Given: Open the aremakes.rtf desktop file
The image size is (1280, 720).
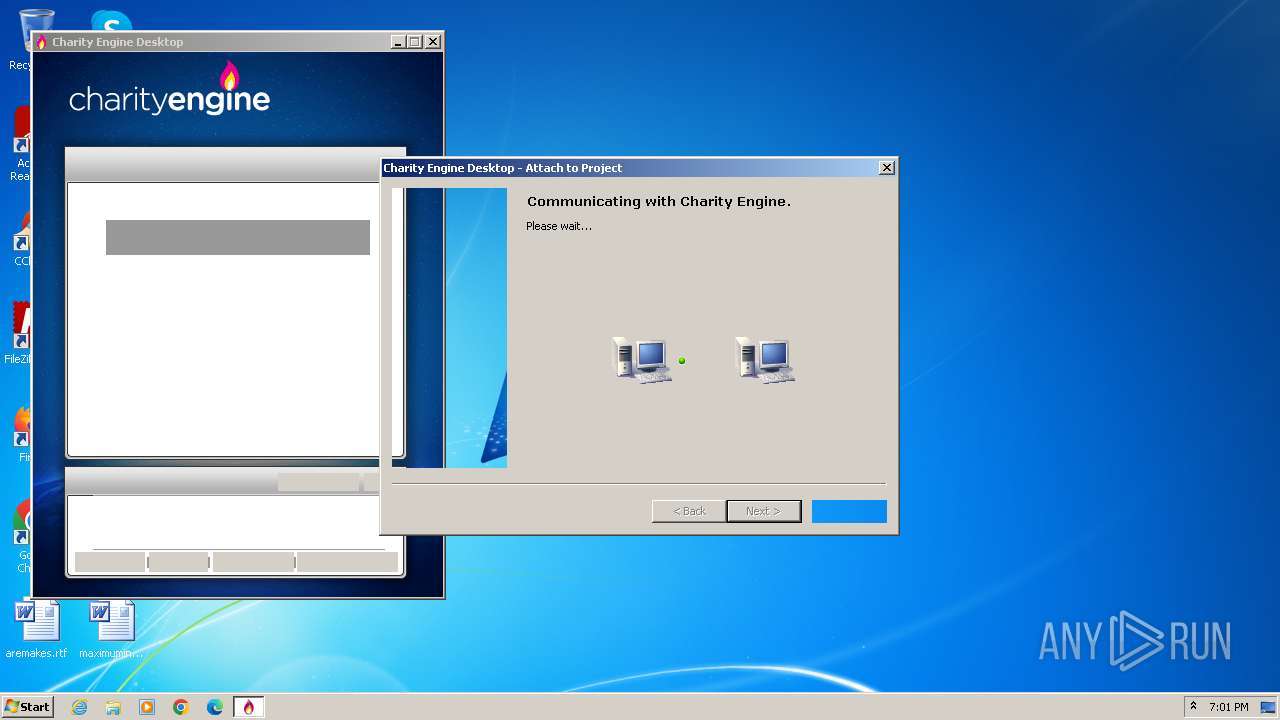Looking at the screenshot, I should 37,630.
